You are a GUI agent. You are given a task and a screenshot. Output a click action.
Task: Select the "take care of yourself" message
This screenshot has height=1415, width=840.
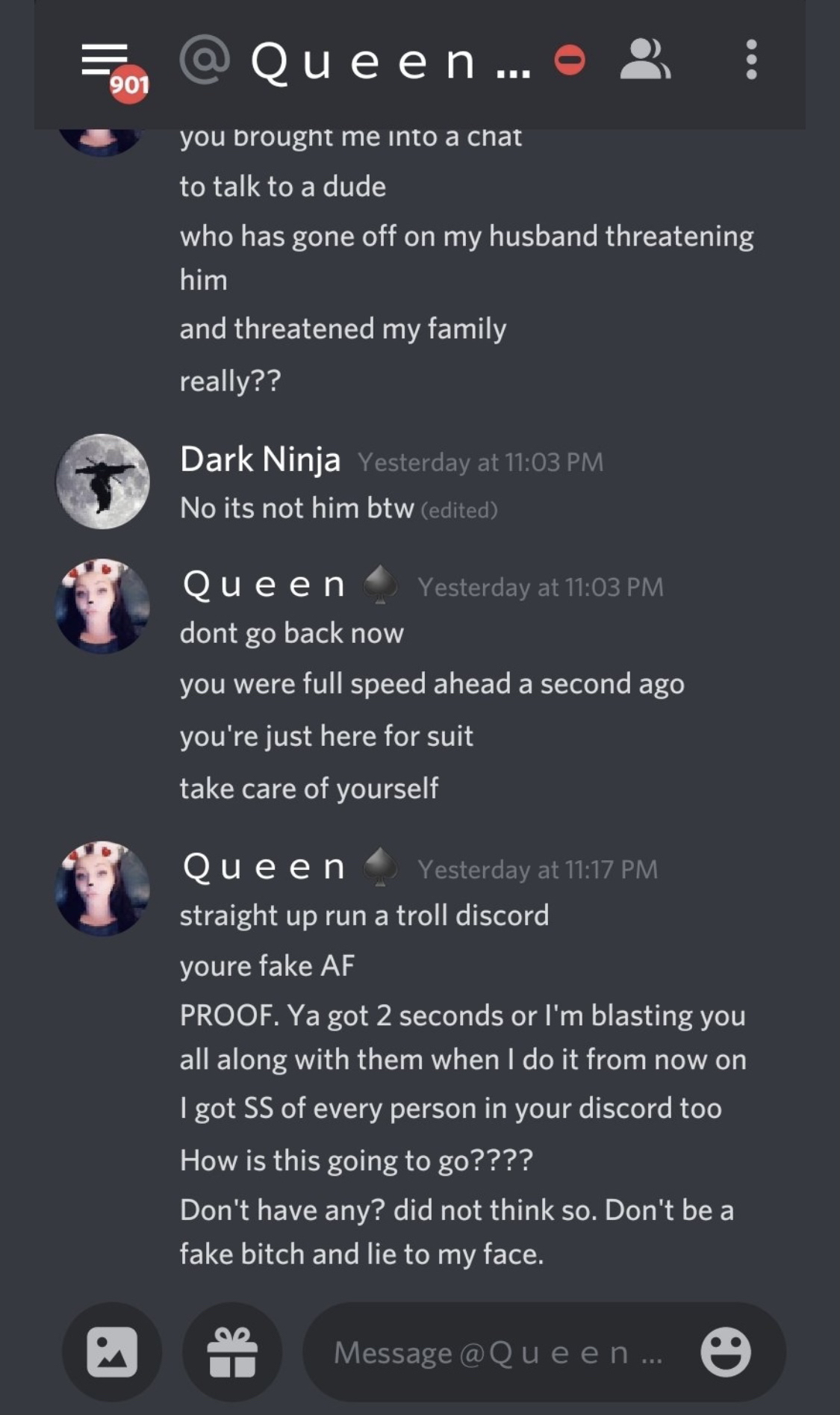coord(309,789)
